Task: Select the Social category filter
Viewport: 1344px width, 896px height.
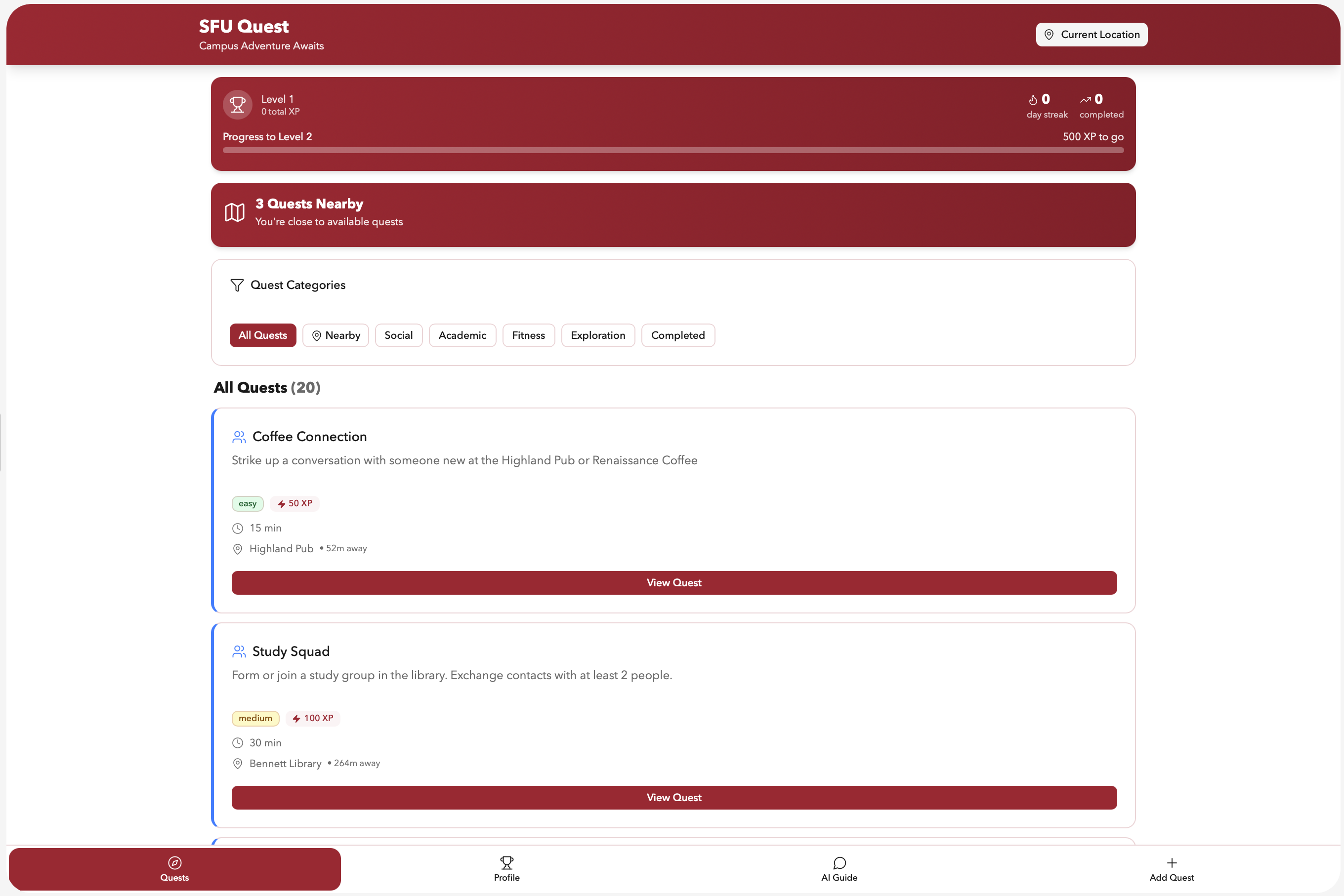Action: tap(398, 335)
